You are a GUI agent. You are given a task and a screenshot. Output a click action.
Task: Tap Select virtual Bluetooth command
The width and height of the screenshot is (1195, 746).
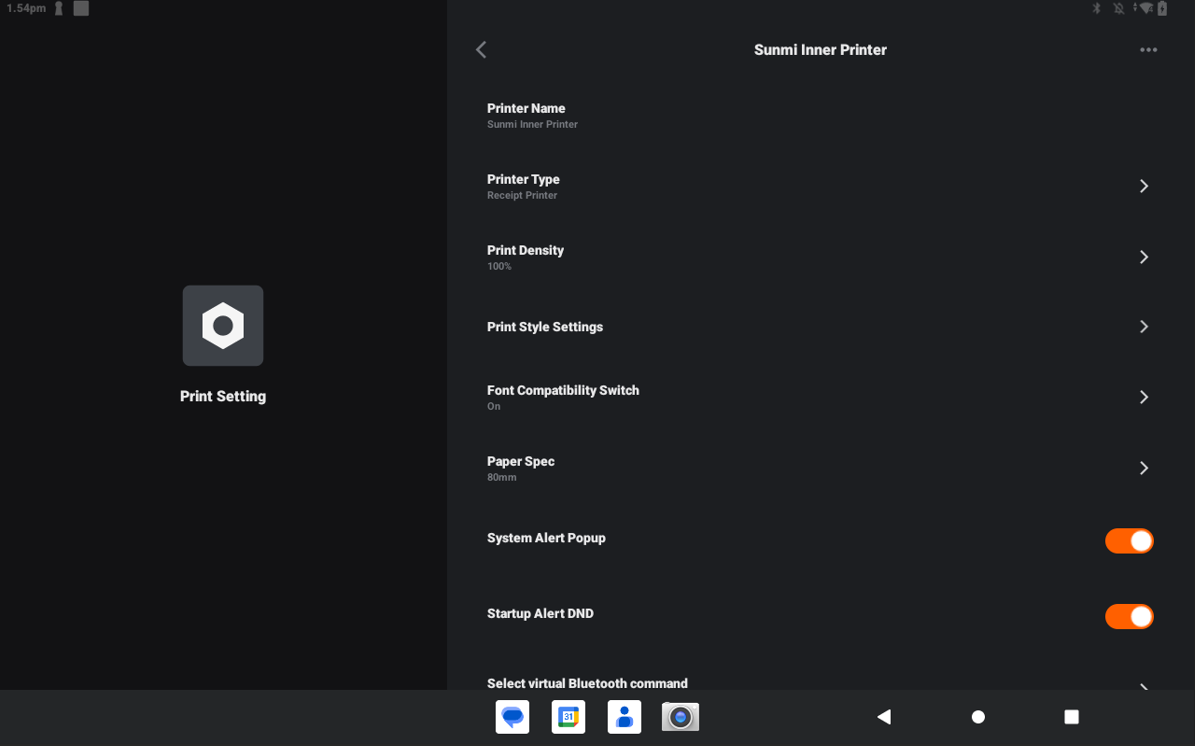pos(587,683)
